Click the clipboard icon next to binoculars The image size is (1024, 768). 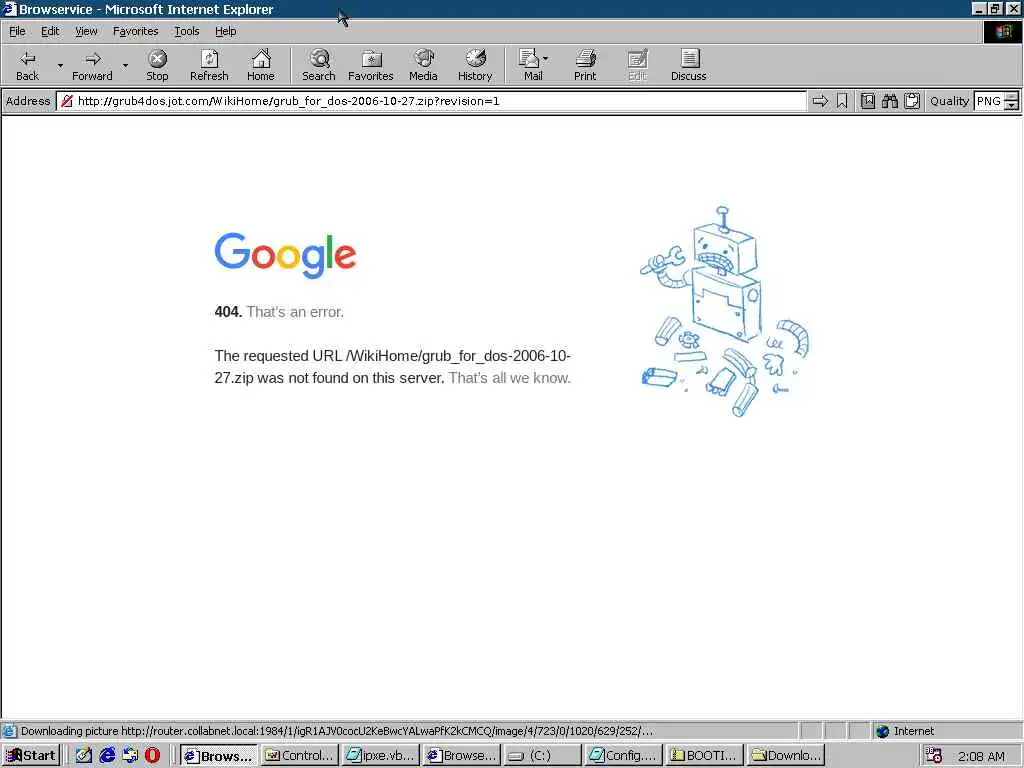tap(912, 101)
